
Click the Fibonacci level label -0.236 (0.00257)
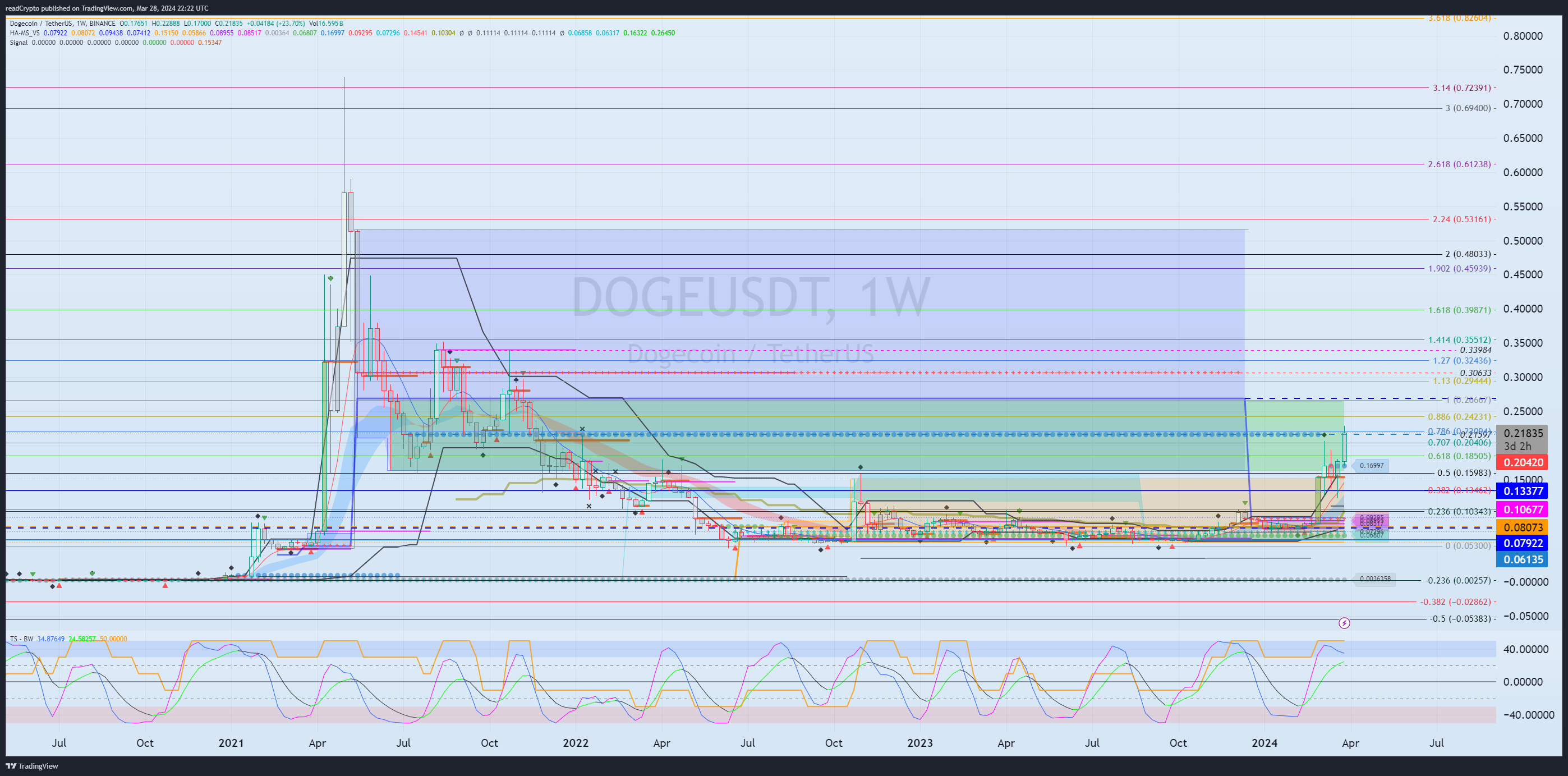click(1458, 580)
